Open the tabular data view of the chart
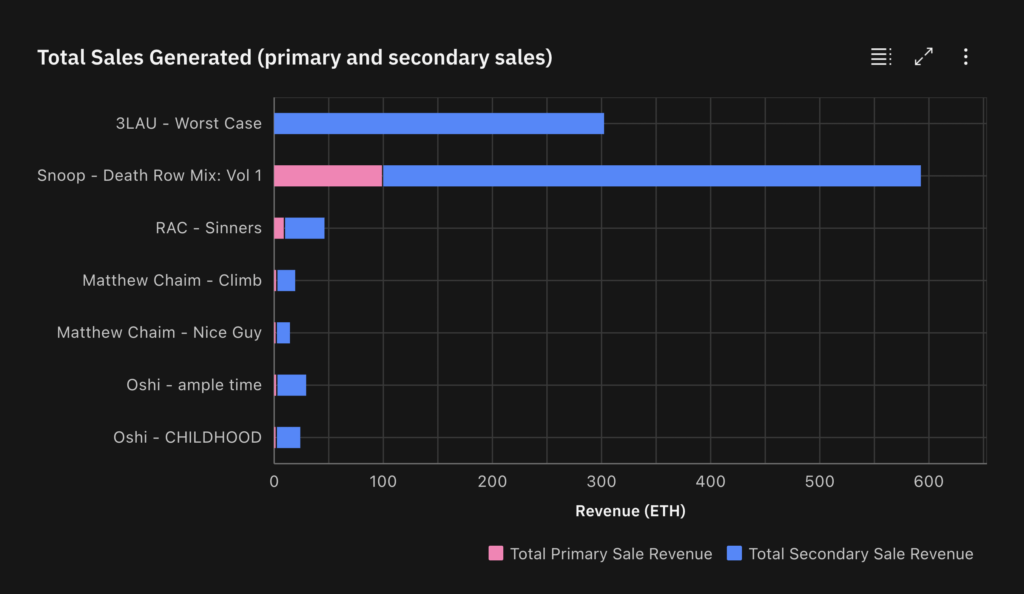Screen dimensions: 1024x594 tap(881, 57)
